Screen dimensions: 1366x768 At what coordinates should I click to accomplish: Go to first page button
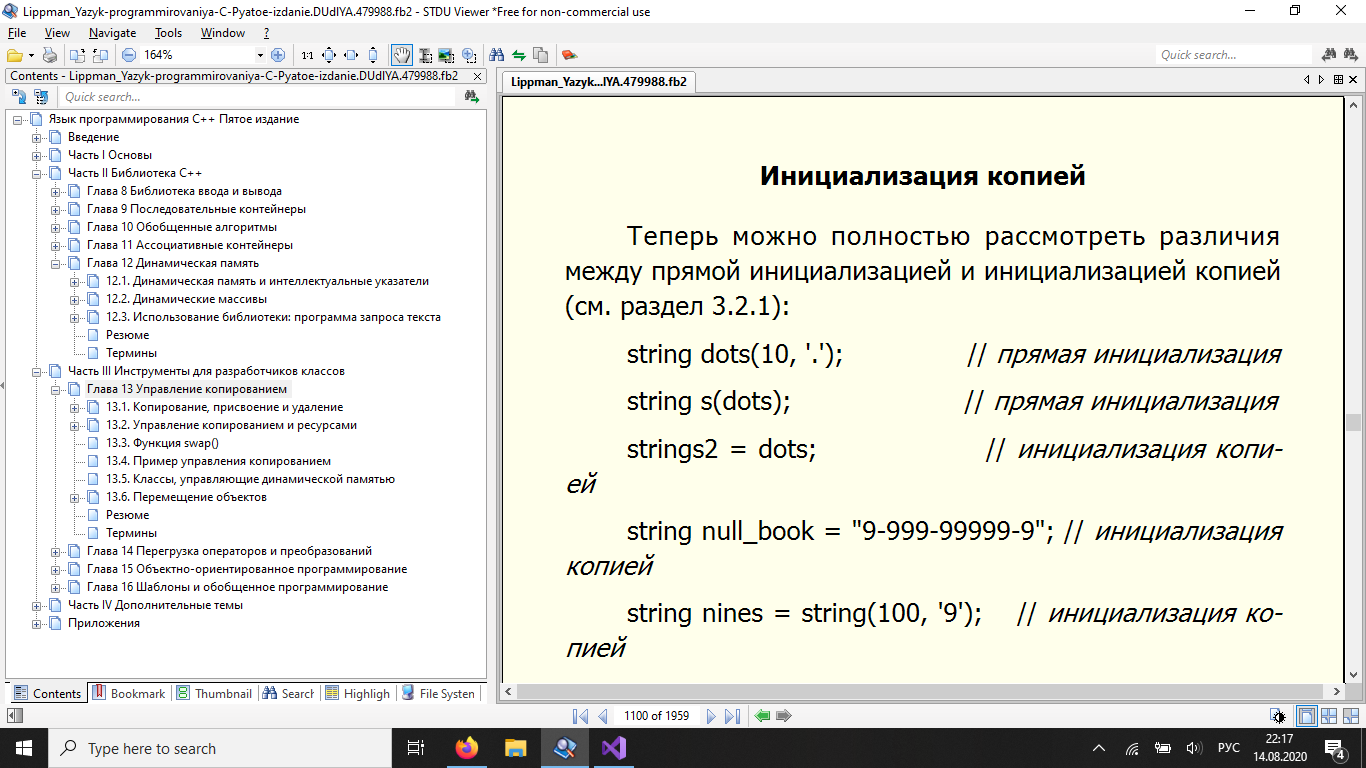580,716
